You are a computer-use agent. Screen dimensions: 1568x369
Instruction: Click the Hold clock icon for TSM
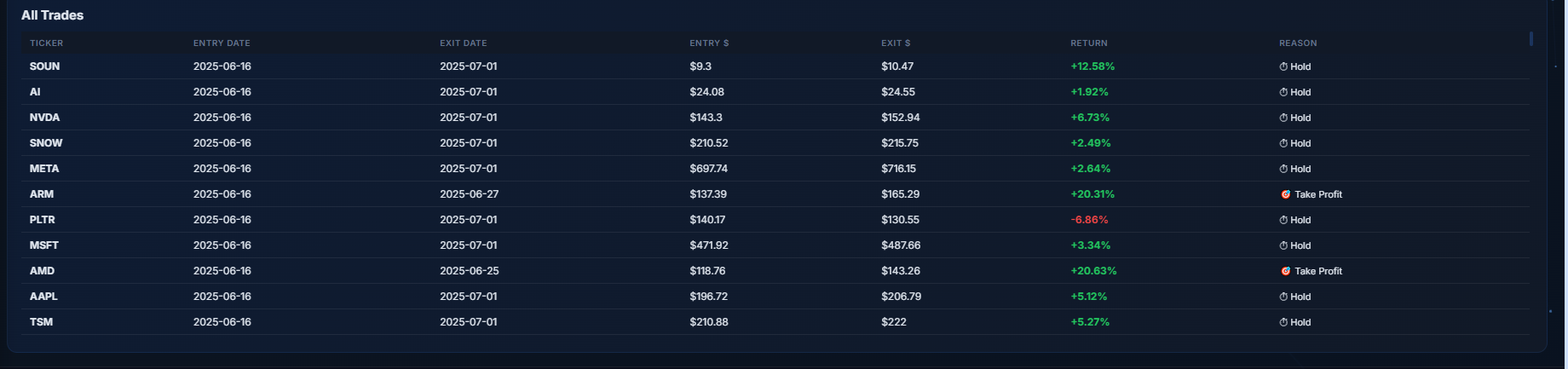1283,322
